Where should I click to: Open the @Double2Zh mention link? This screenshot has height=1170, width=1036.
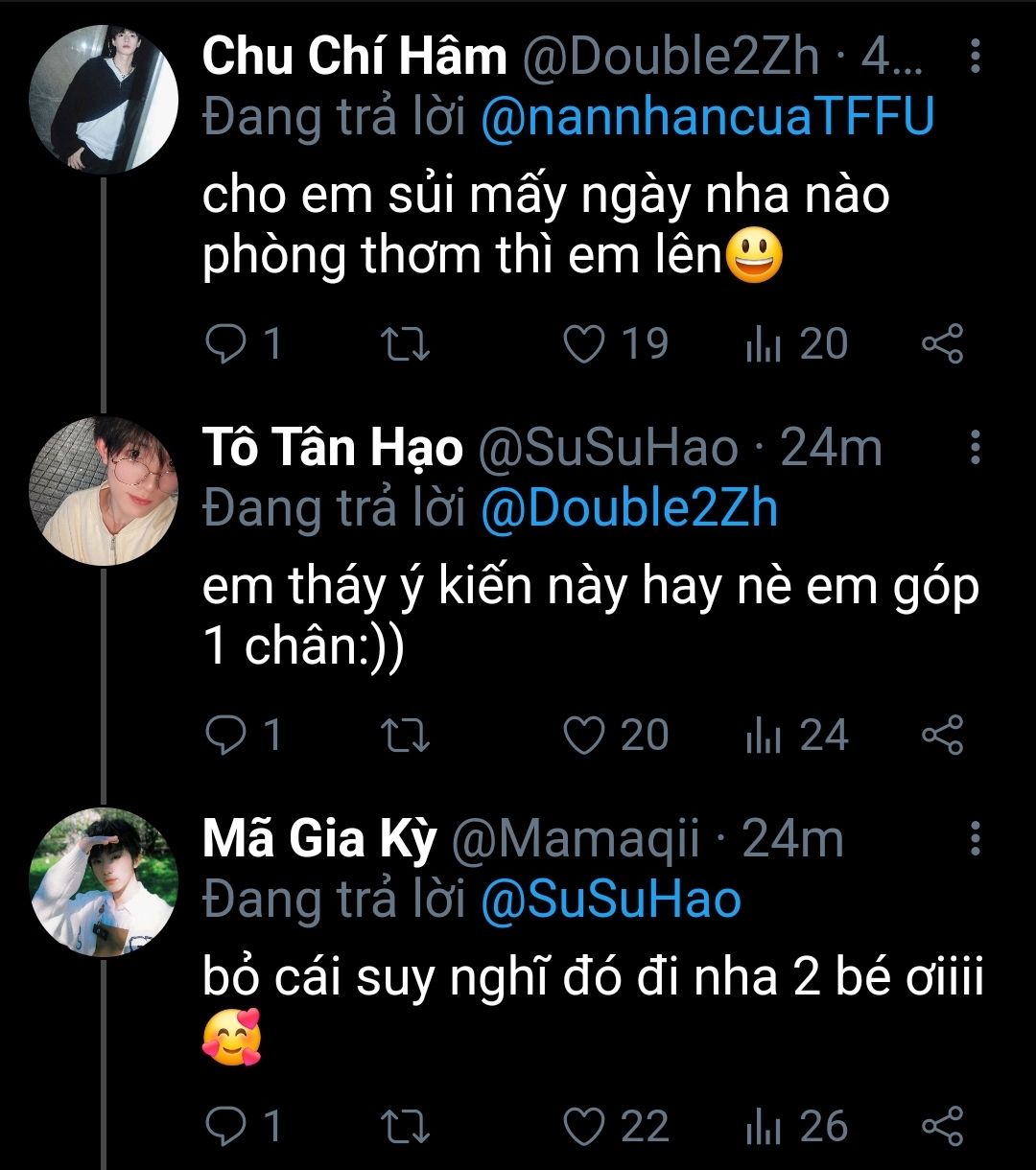(x=628, y=508)
